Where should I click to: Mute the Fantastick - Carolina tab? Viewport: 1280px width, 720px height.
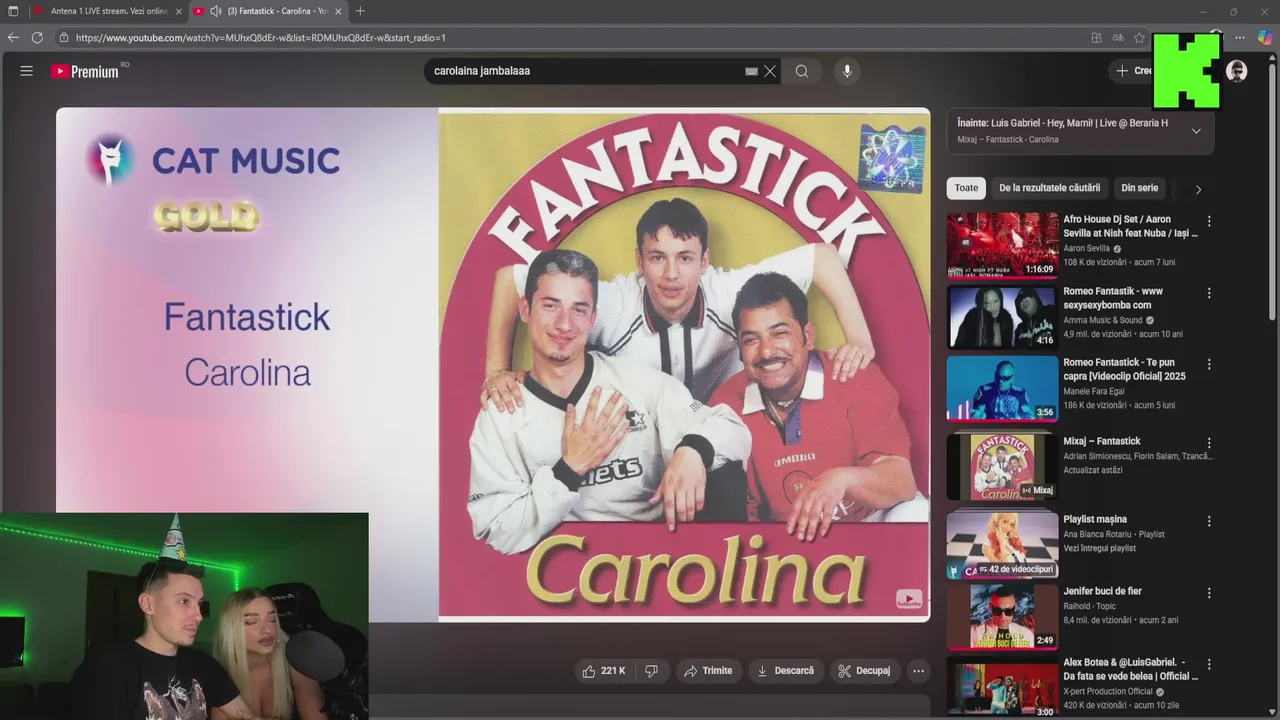point(215,11)
